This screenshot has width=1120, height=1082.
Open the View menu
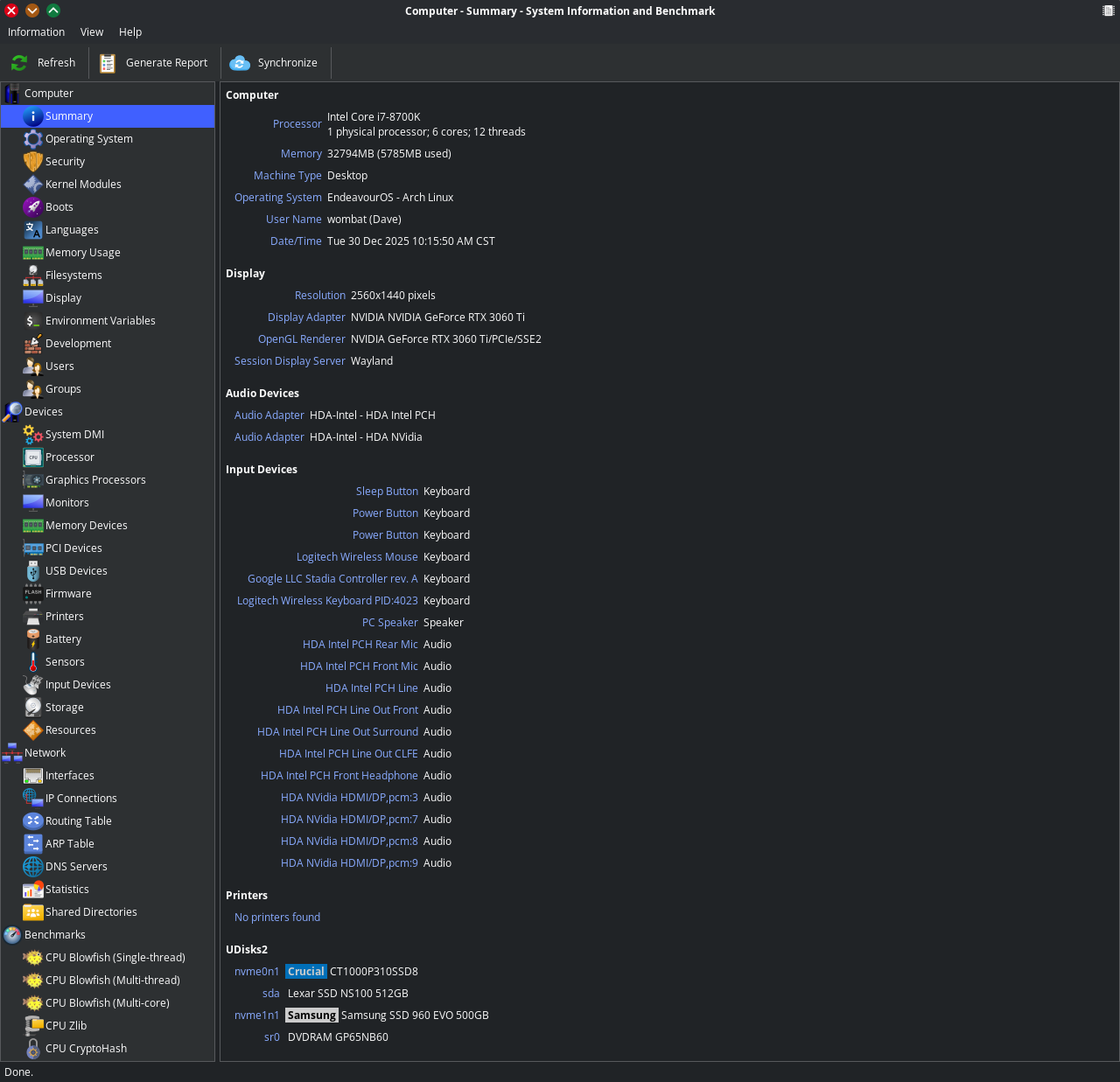[92, 32]
